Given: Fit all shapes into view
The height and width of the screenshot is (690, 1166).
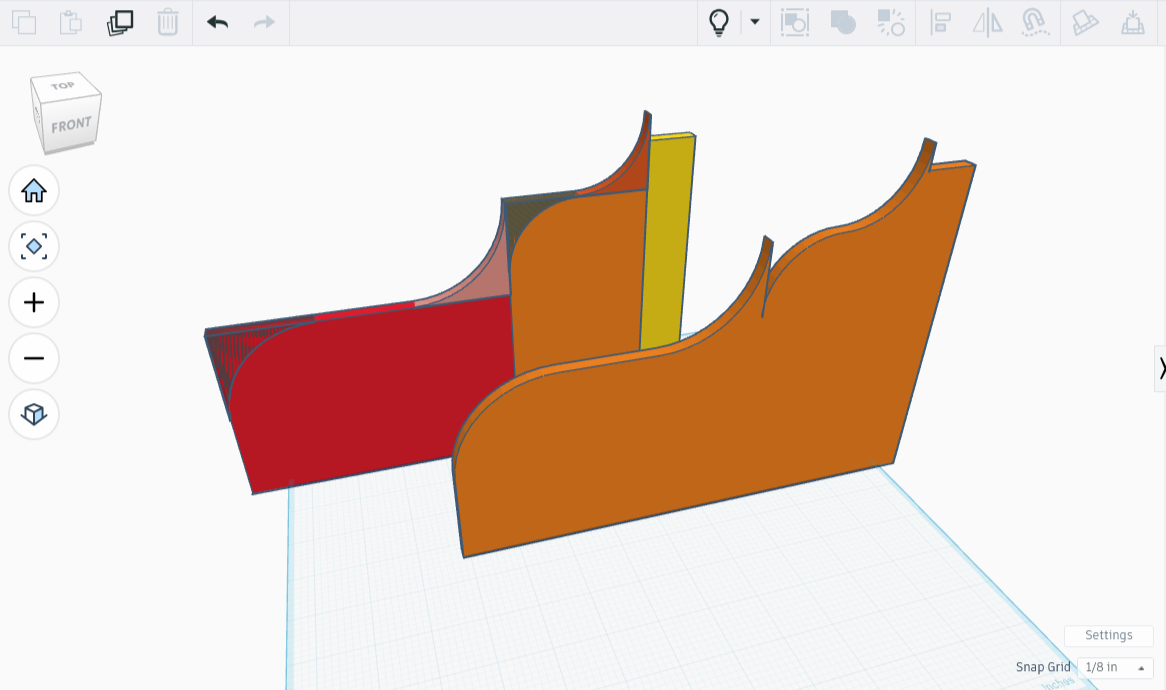Looking at the screenshot, I should (x=34, y=247).
